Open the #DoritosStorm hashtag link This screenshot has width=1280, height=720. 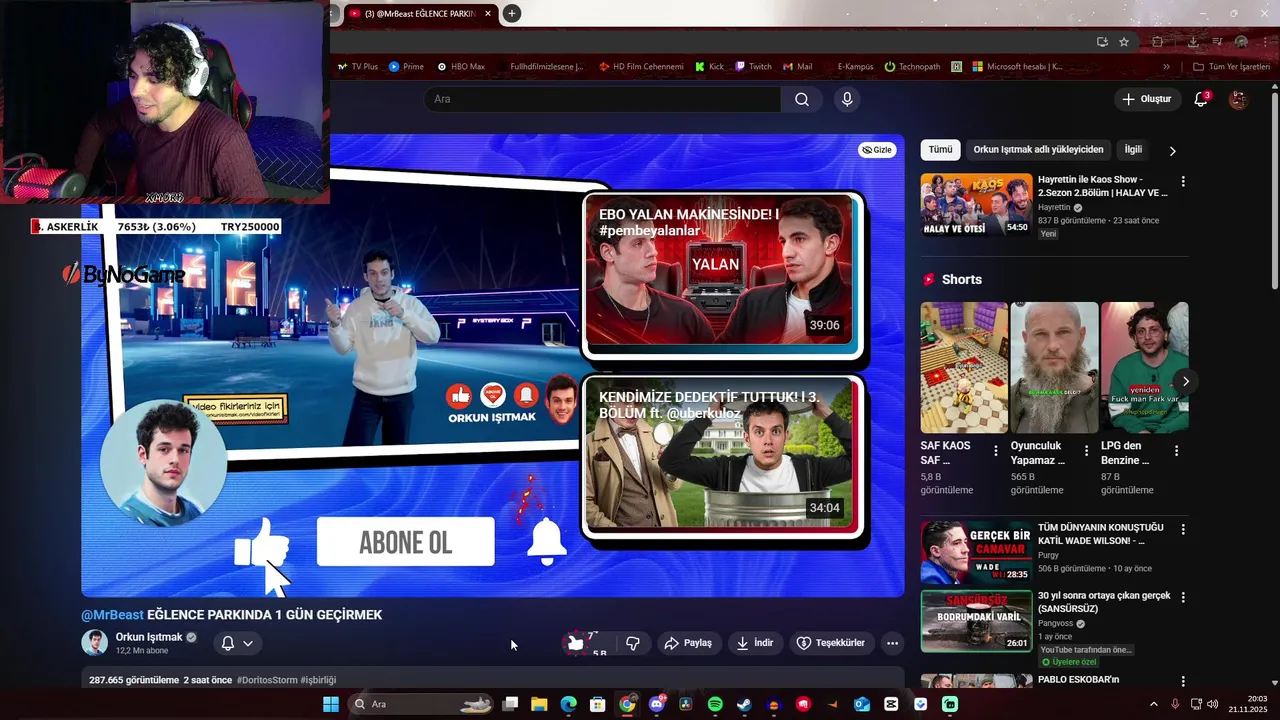tap(267, 680)
